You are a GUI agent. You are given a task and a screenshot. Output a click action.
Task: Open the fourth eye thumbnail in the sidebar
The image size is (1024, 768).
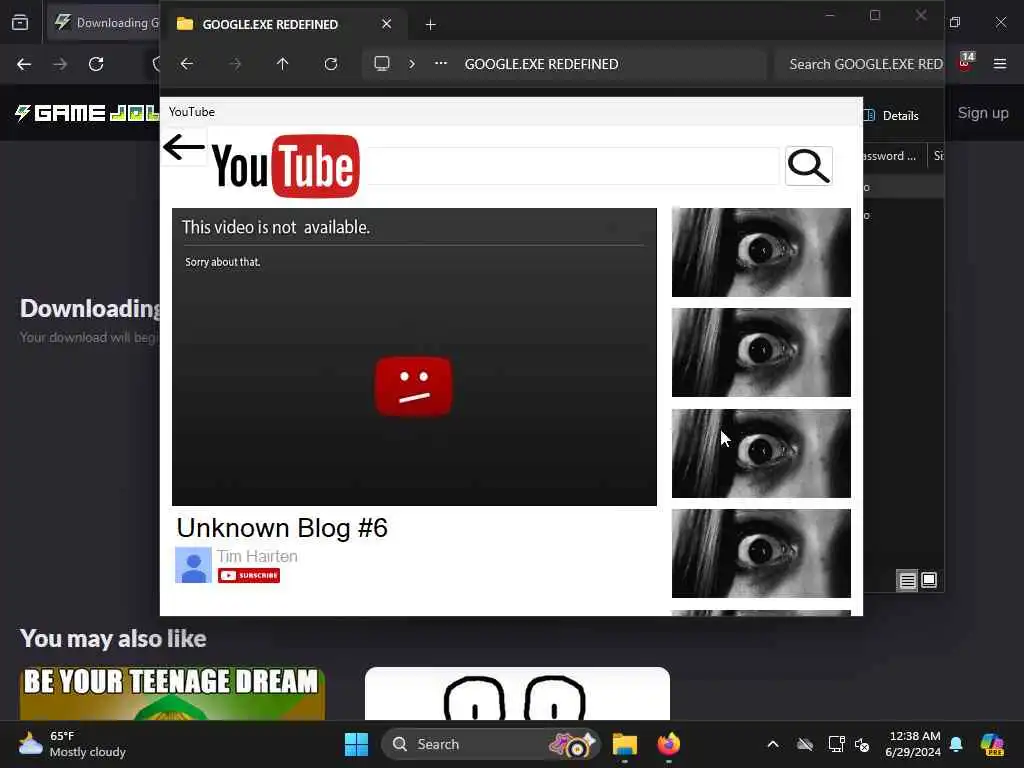point(761,553)
